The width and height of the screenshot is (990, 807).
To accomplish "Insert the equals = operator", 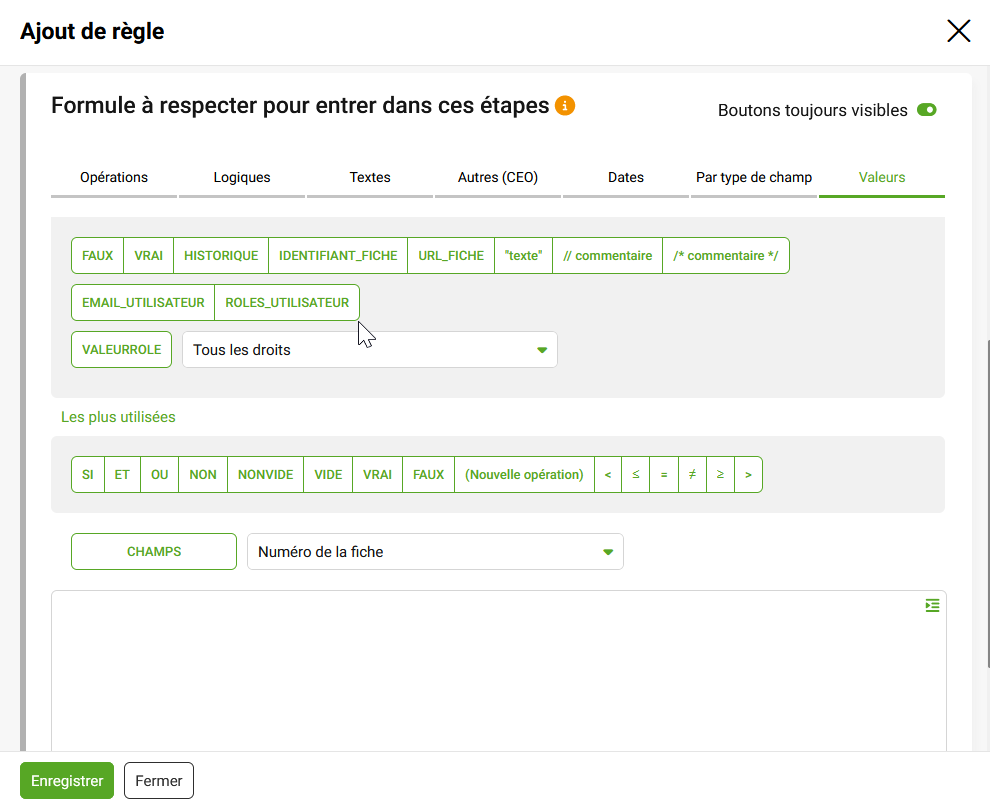I will point(664,475).
